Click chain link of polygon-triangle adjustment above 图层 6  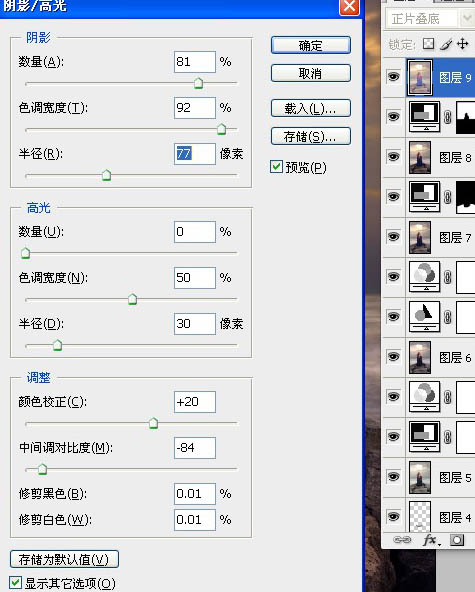[447, 317]
